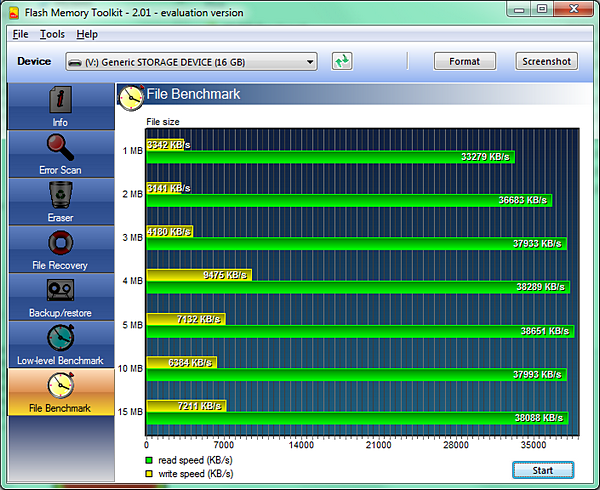Click the read speed (KB/s) legend text
The width and height of the screenshot is (600, 490).
click(x=195, y=460)
